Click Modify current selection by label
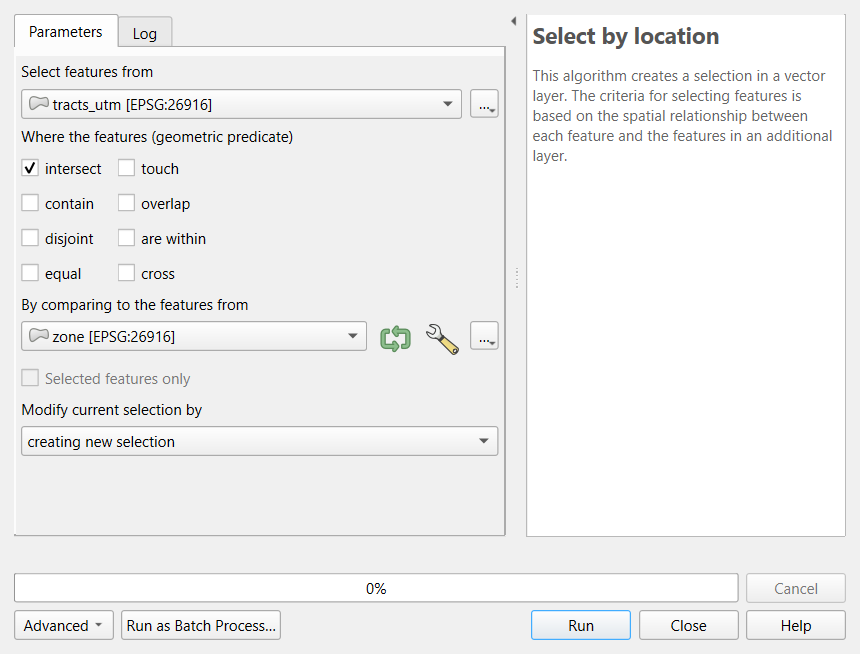Viewport: 860px width, 654px height. [x=112, y=410]
